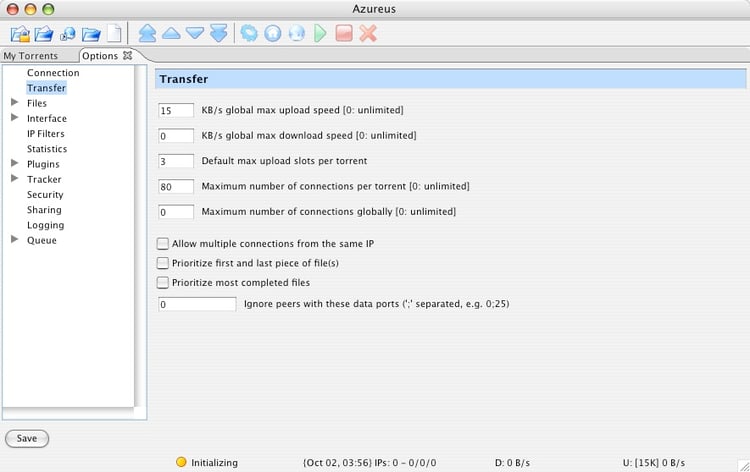
Task: Click the window resize grip corner
Action: pos(744,466)
